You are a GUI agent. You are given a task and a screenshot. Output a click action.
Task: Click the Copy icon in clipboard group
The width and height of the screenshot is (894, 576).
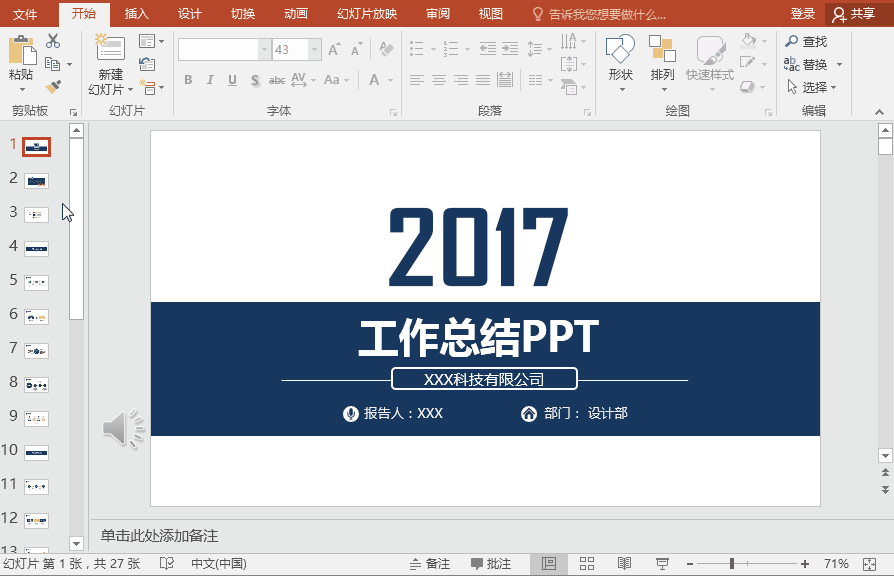(x=52, y=64)
